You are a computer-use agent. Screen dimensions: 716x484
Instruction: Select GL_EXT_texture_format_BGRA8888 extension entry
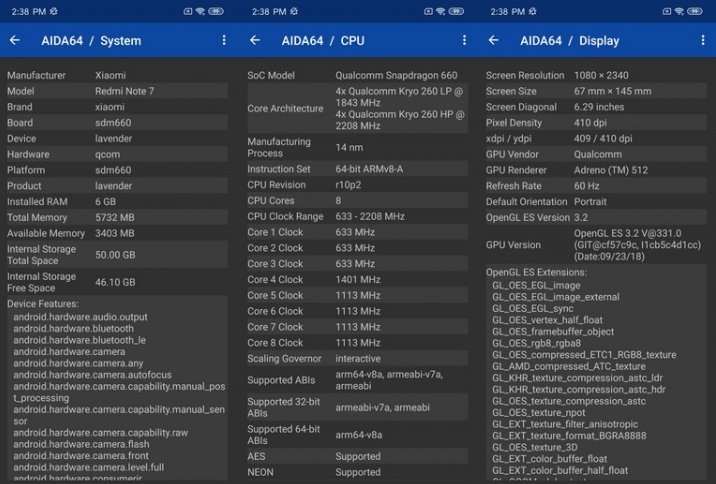coord(569,436)
